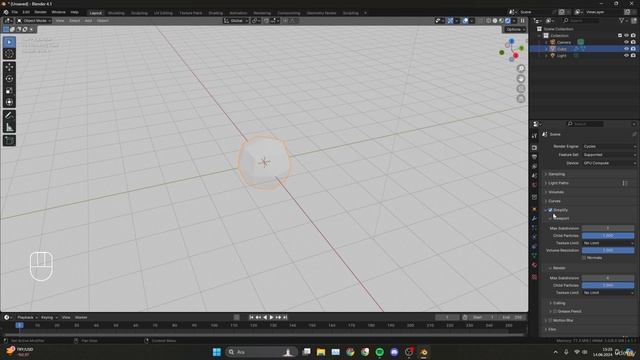Jump to the timeline end frame

(285, 317)
